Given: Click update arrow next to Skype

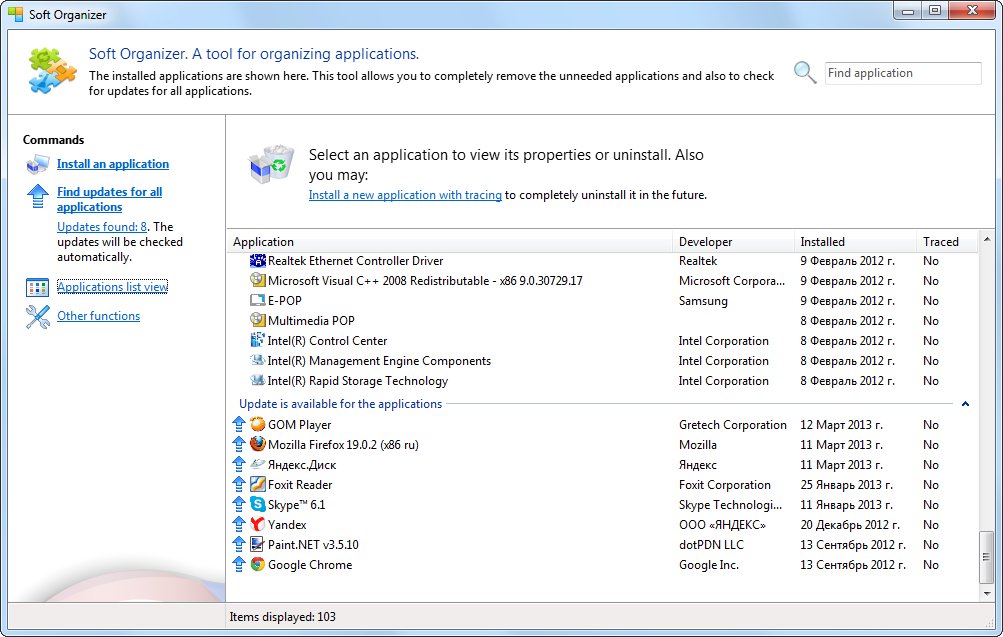Looking at the screenshot, I should 239,504.
